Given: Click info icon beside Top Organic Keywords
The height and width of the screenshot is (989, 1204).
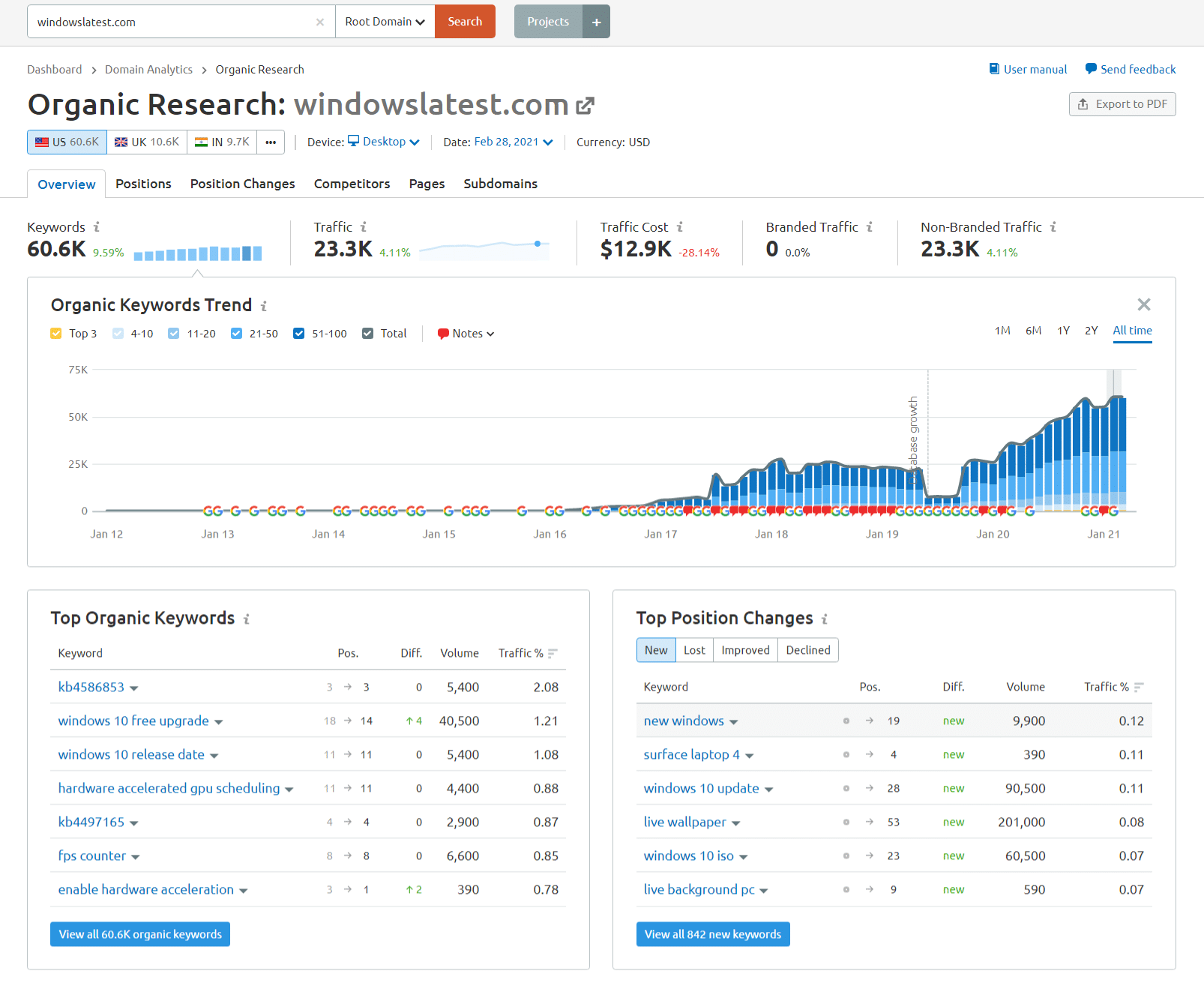Looking at the screenshot, I should pyautogui.click(x=247, y=619).
